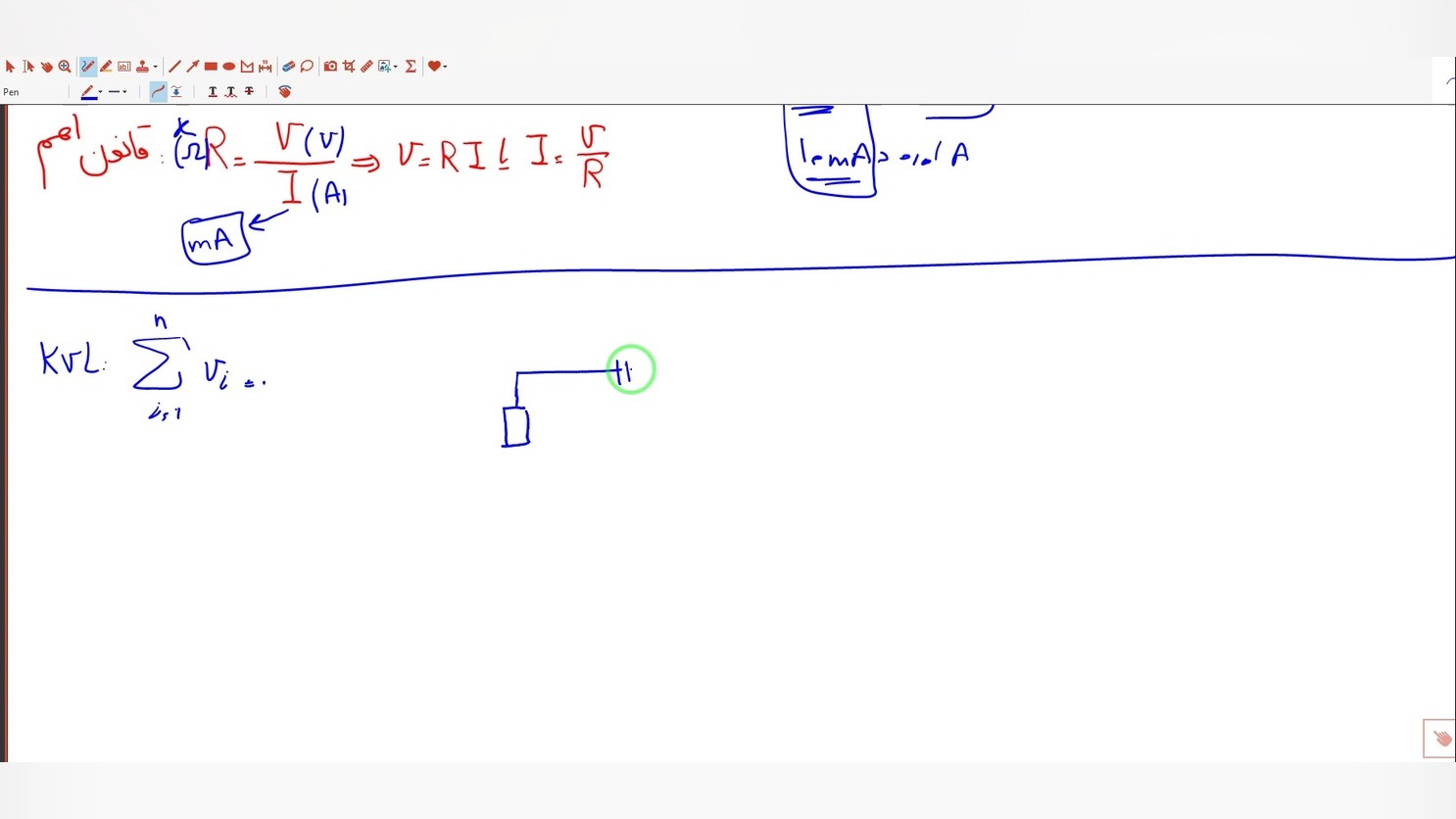The width and height of the screenshot is (1456, 819).
Task: Select the arrow pointer tool
Action: pos(10,67)
